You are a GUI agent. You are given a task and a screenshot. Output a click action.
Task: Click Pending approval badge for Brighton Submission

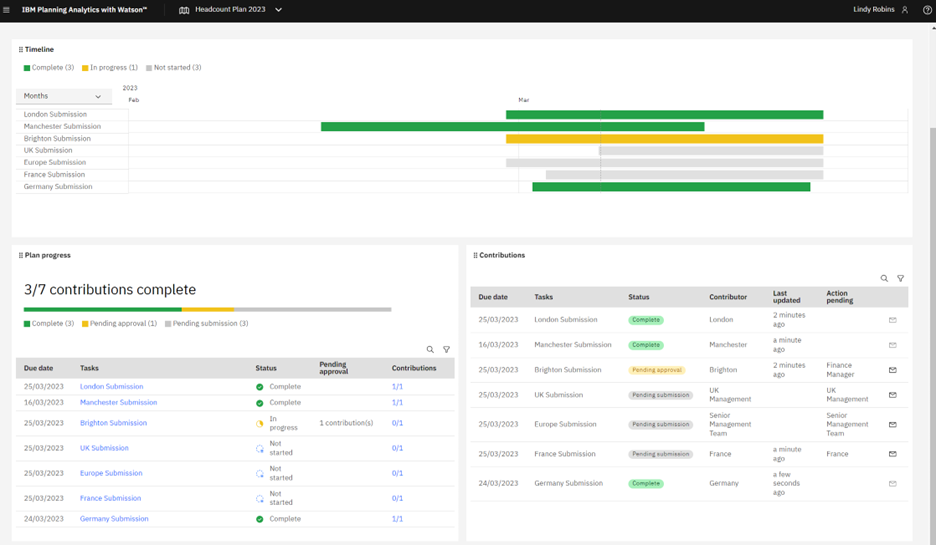tap(657, 370)
